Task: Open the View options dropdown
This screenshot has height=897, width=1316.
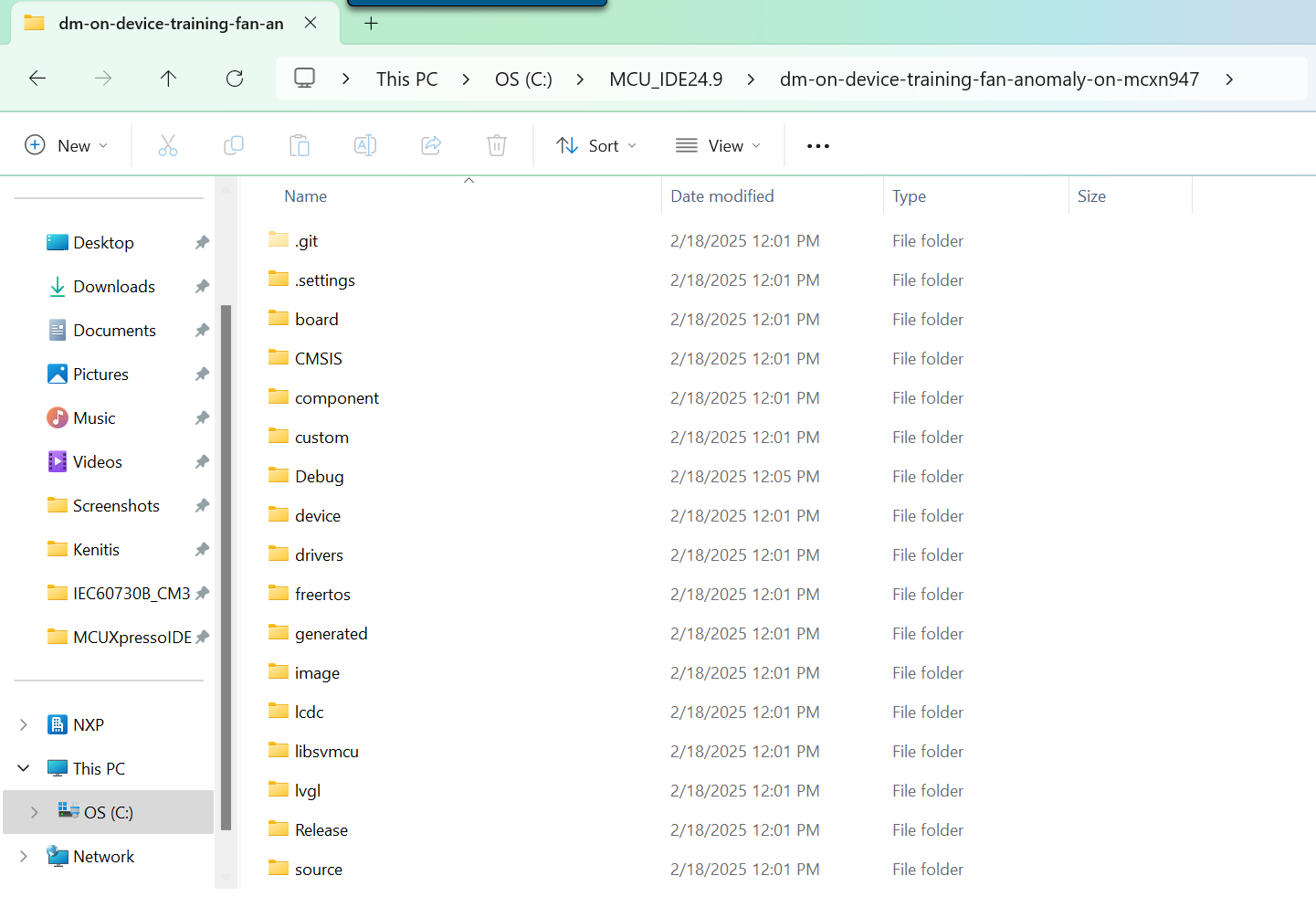Action: pos(718,145)
